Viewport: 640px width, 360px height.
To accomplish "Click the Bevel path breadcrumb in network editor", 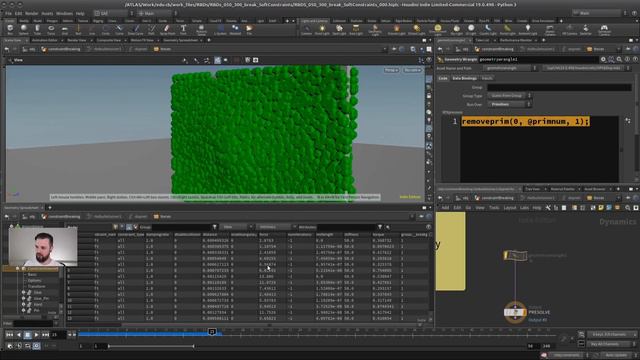I will tap(595, 198).
